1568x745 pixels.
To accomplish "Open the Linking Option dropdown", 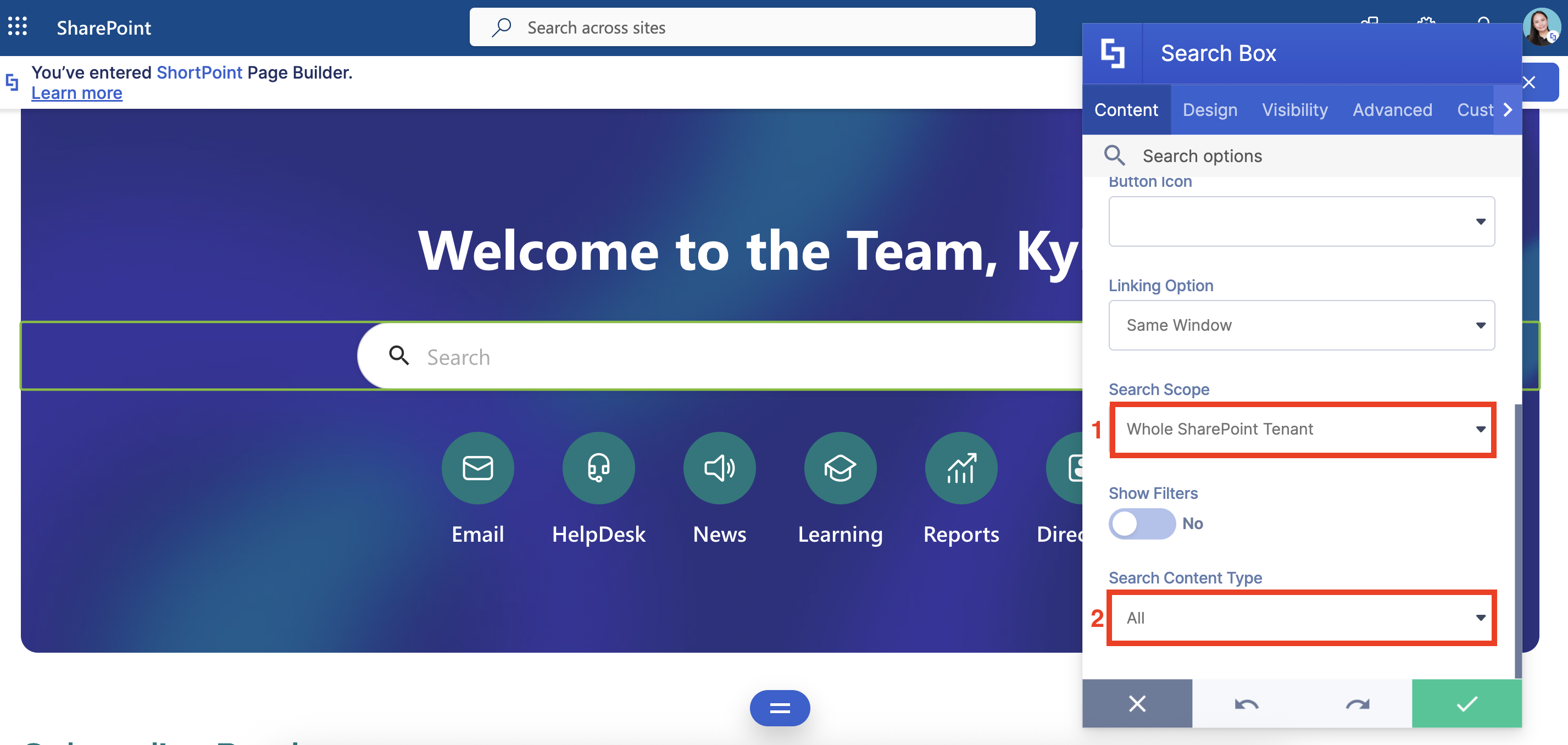I will [1302, 325].
